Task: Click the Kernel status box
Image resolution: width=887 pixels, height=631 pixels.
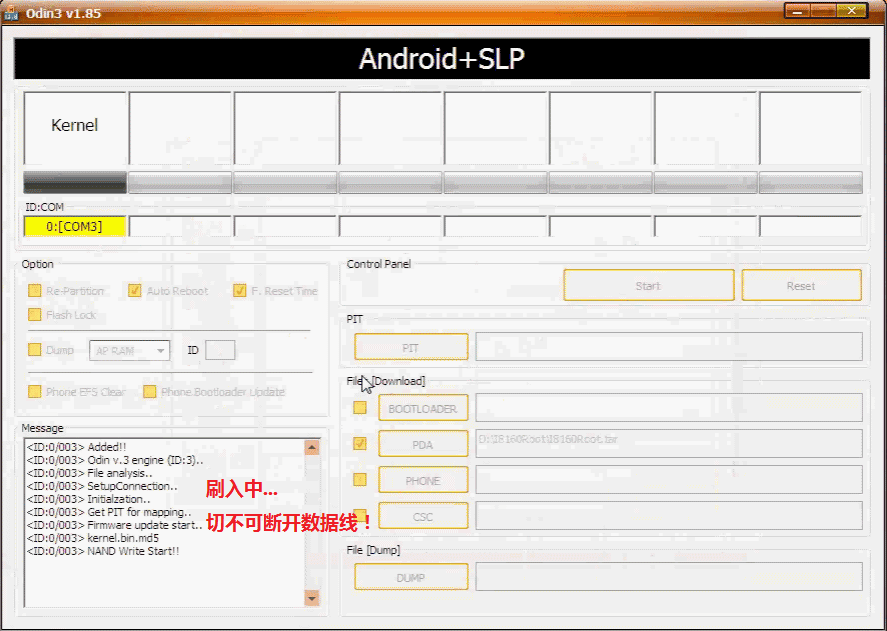Action: (x=75, y=128)
